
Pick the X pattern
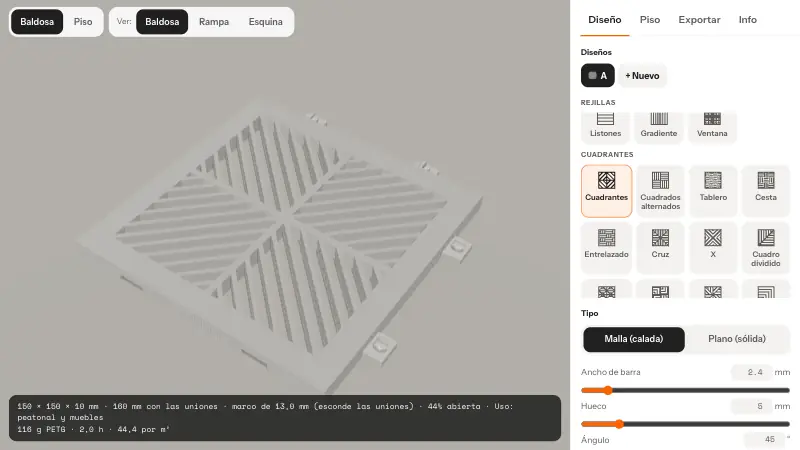click(713, 247)
